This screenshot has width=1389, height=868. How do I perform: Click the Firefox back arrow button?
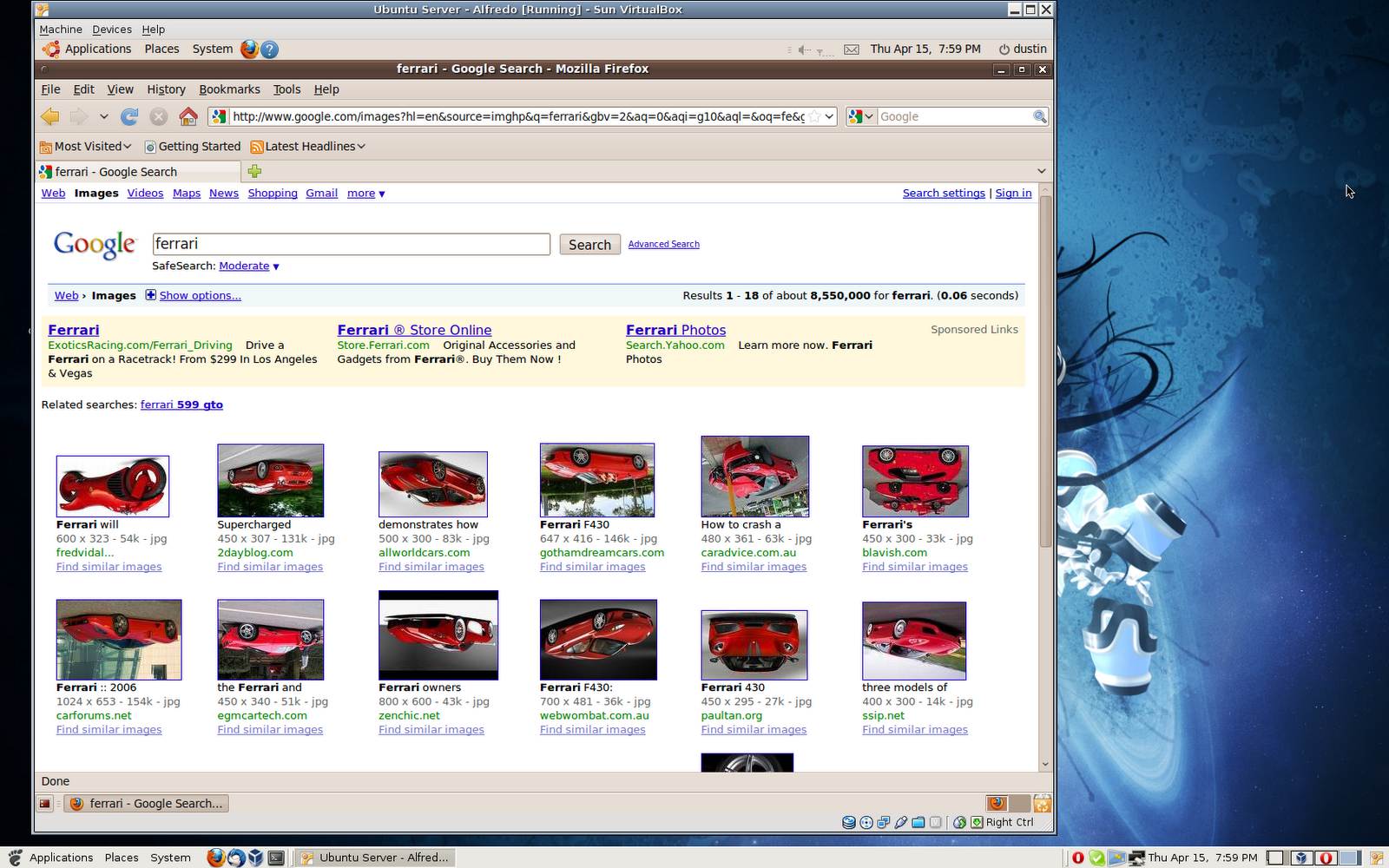[50, 116]
